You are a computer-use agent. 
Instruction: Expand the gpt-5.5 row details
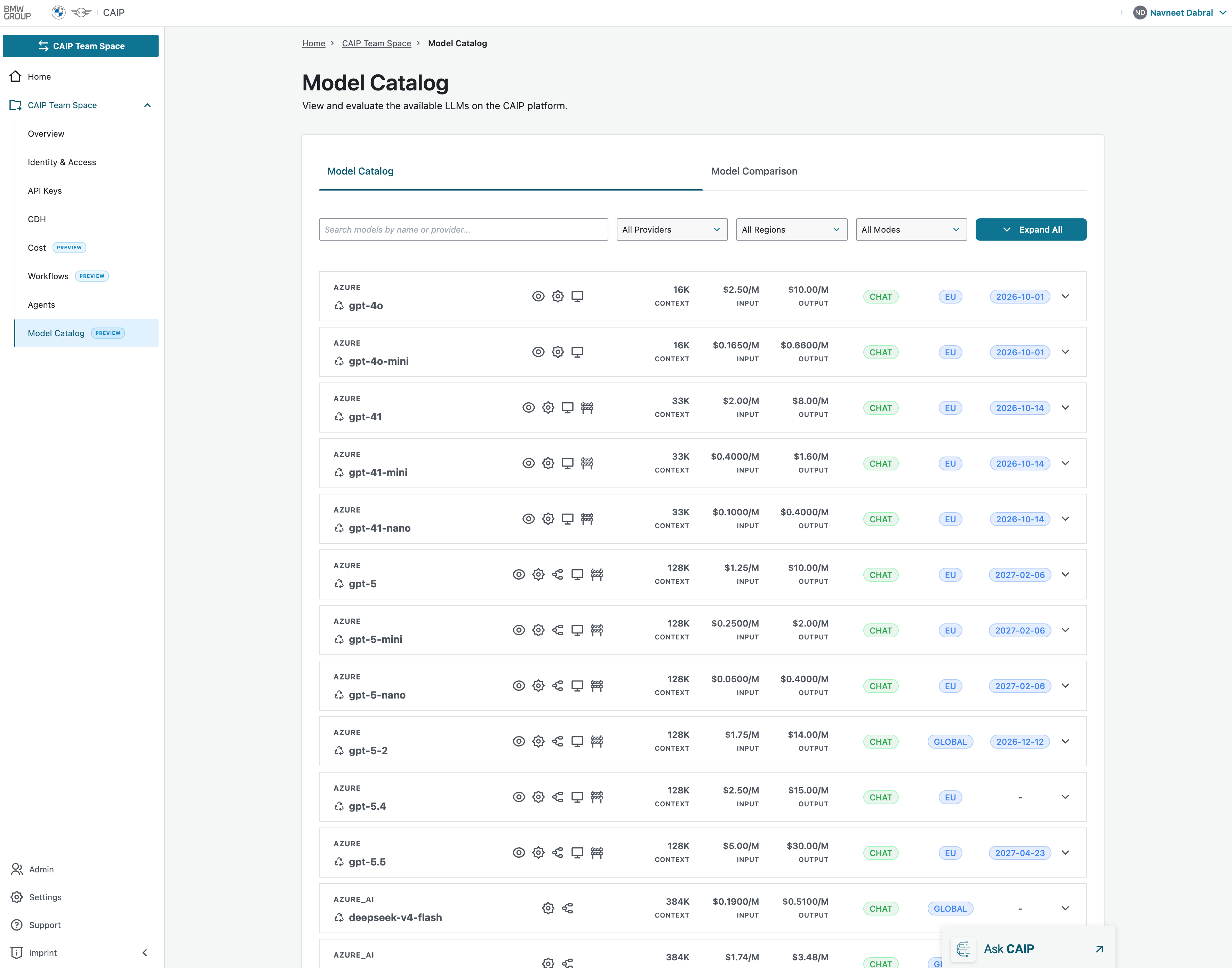click(1065, 852)
